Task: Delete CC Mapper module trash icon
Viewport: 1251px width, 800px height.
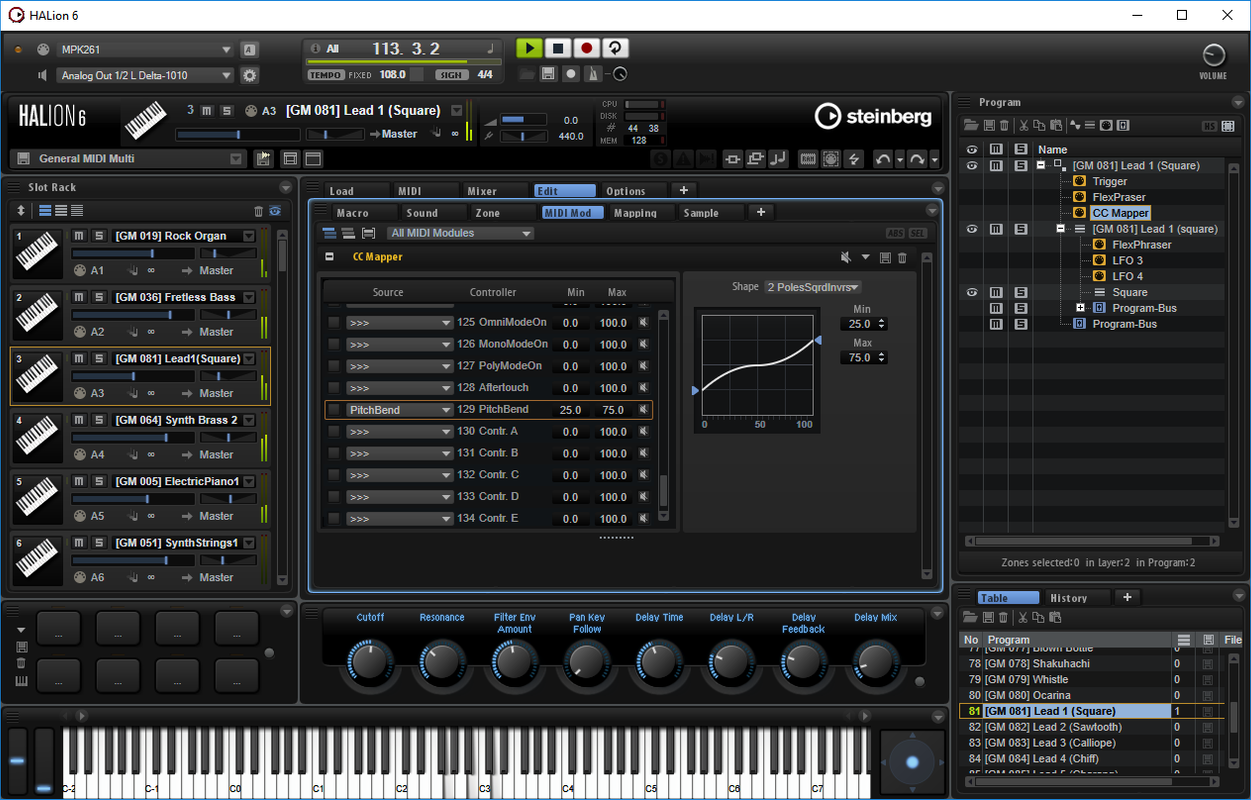Action: coord(902,258)
